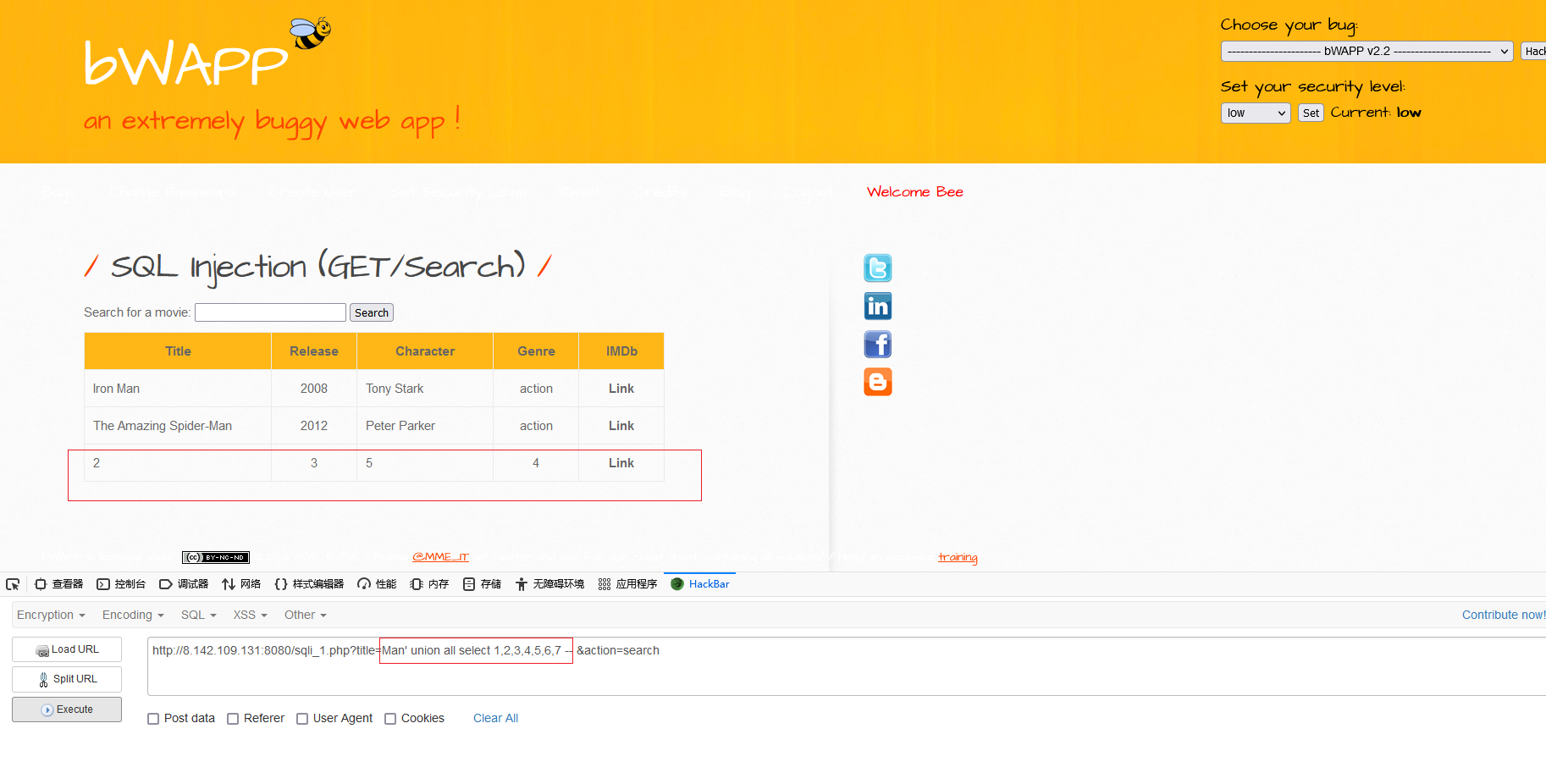Click the Execute button in HackBar

click(67, 709)
